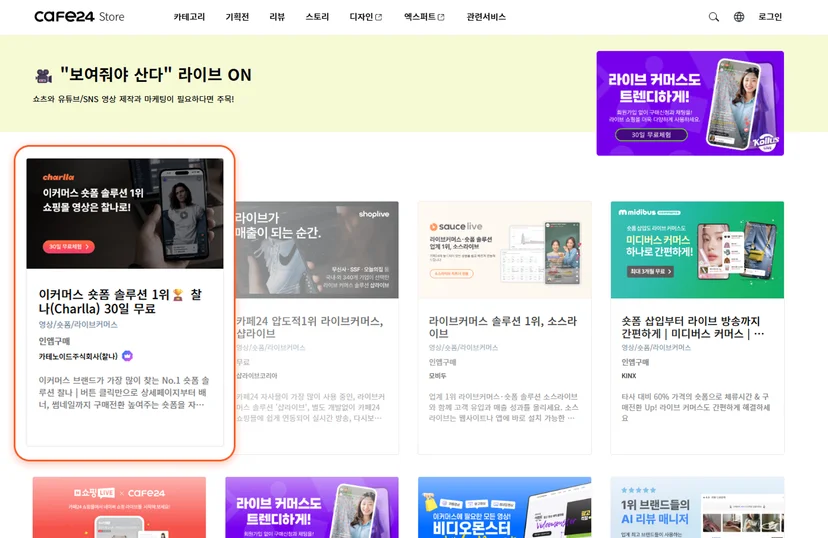Open bottom purple 라이브 커머스도 트렌디하게 card
The width and height of the screenshot is (828, 538).
[312, 507]
